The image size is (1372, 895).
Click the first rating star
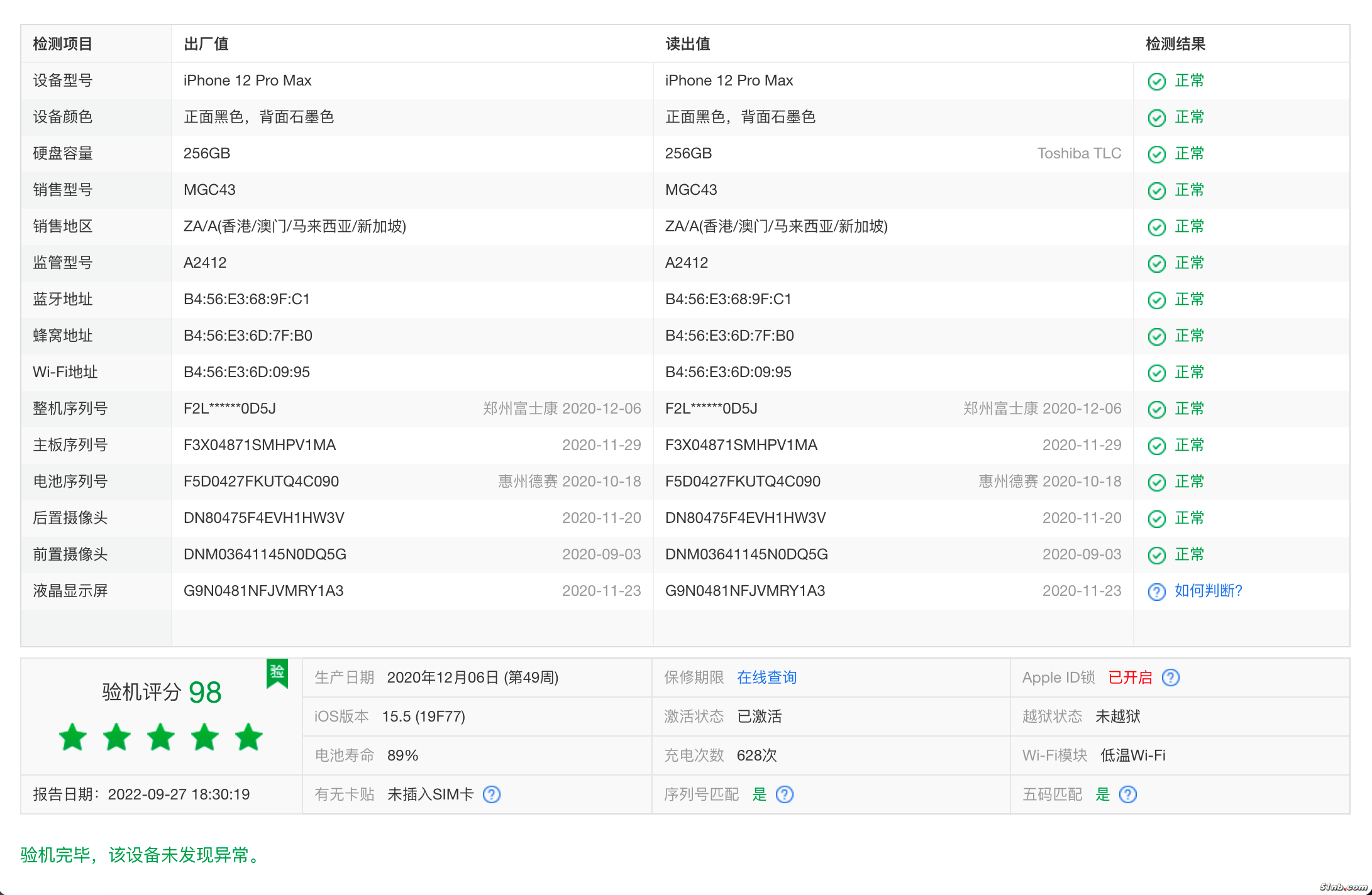tap(73, 737)
